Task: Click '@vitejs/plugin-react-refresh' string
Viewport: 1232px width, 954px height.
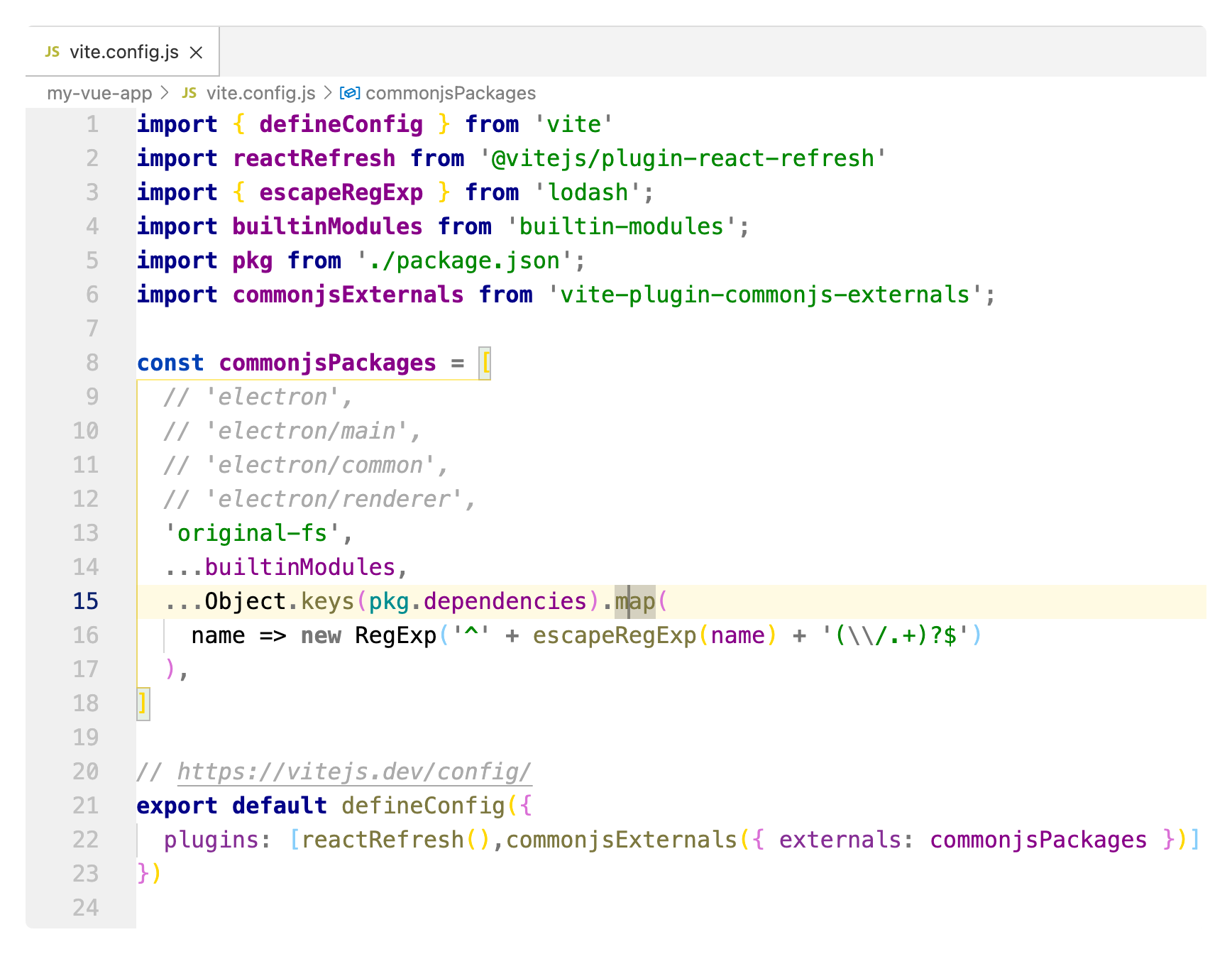Action: click(683, 158)
